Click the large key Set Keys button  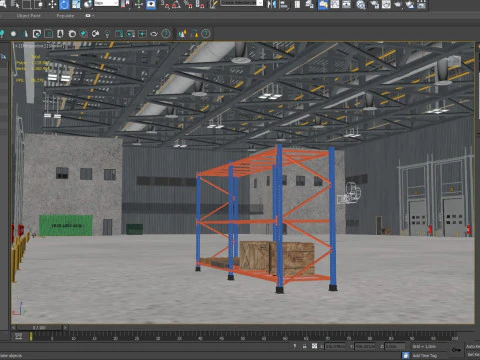[456, 350]
